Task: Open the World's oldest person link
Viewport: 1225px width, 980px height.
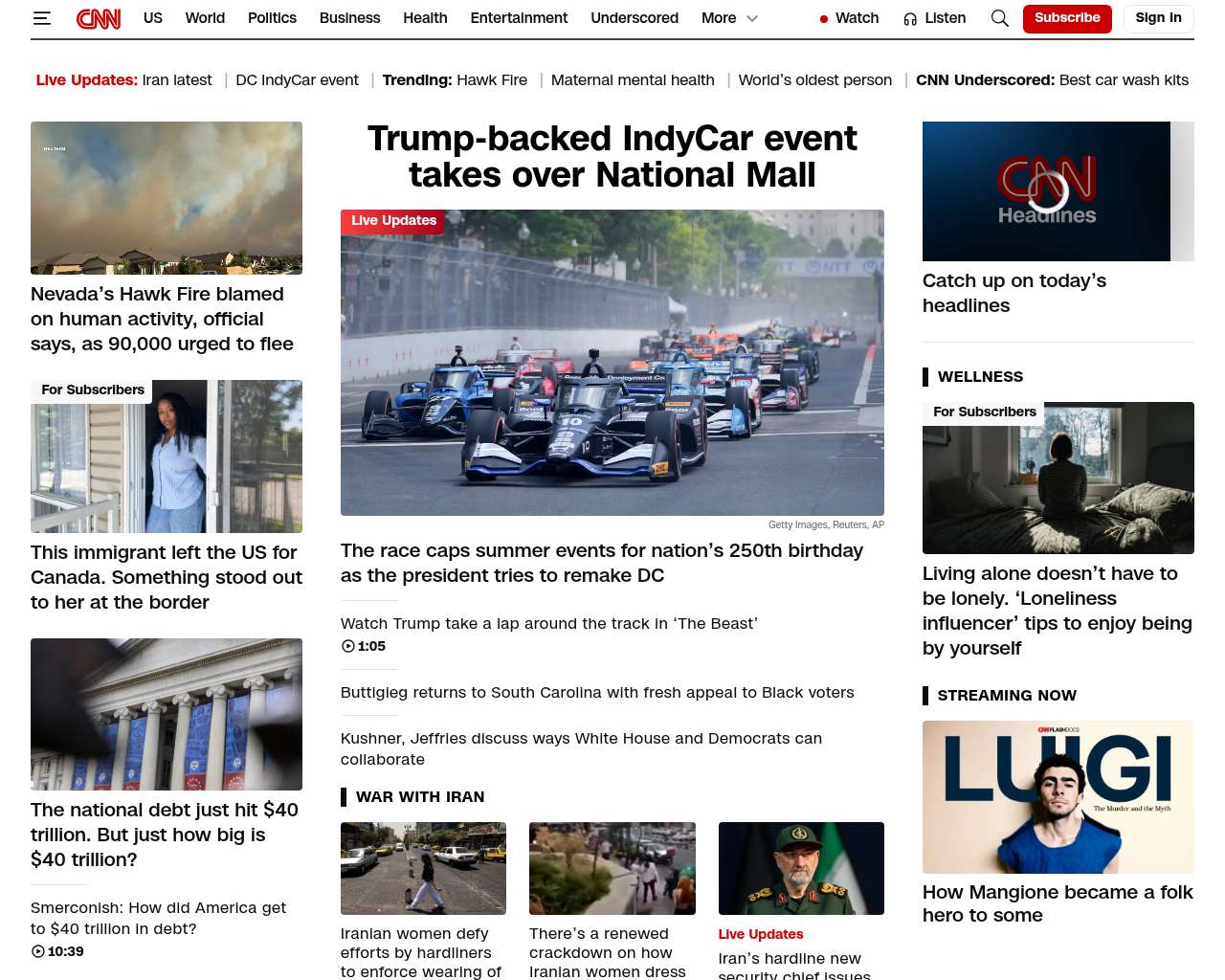Action: click(815, 80)
